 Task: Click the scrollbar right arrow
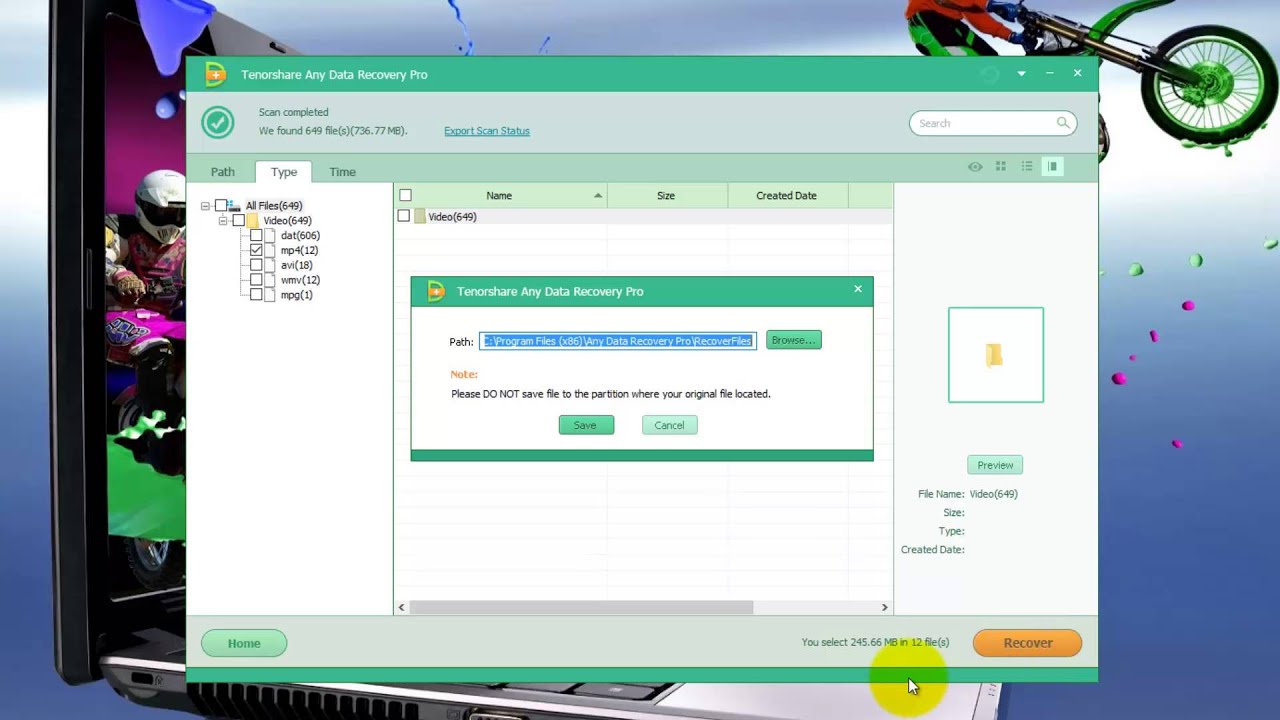[884, 607]
